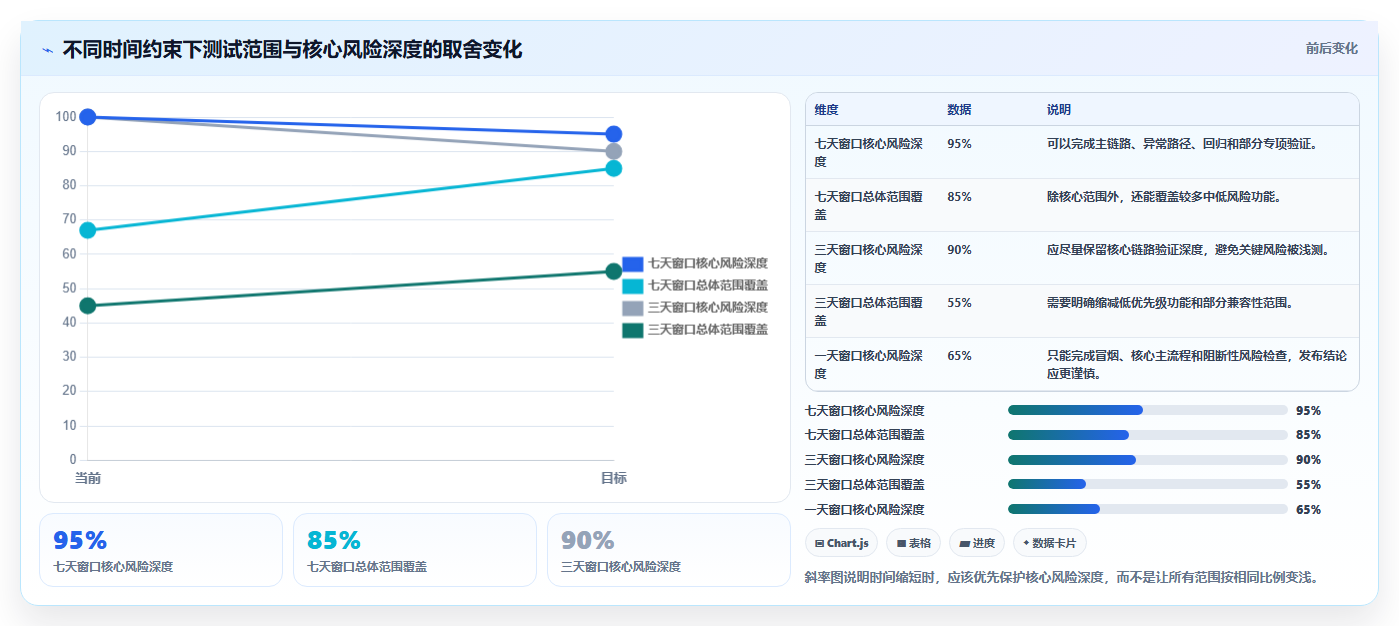Click the blue data point at 当前 100

pos(88,117)
